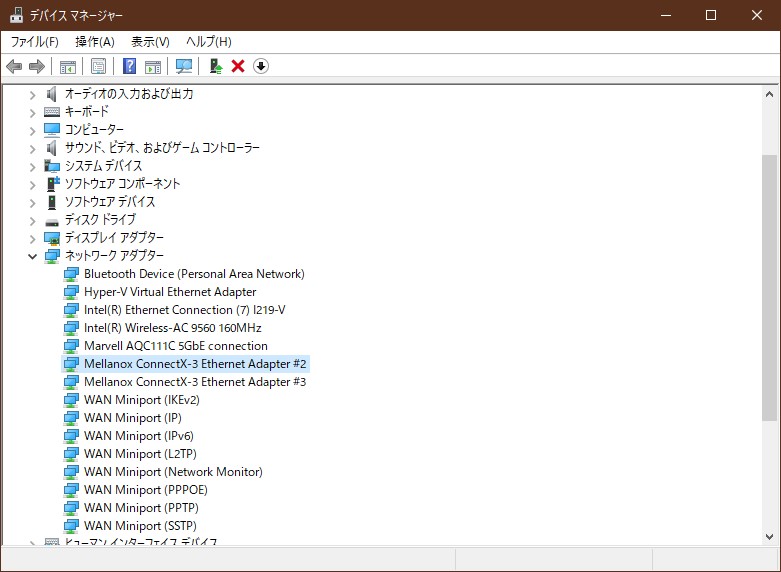Select Hyper-V Virtual Ethernet Adapter label
The height and width of the screenshot is (572, 781).
tap(170, 291)
